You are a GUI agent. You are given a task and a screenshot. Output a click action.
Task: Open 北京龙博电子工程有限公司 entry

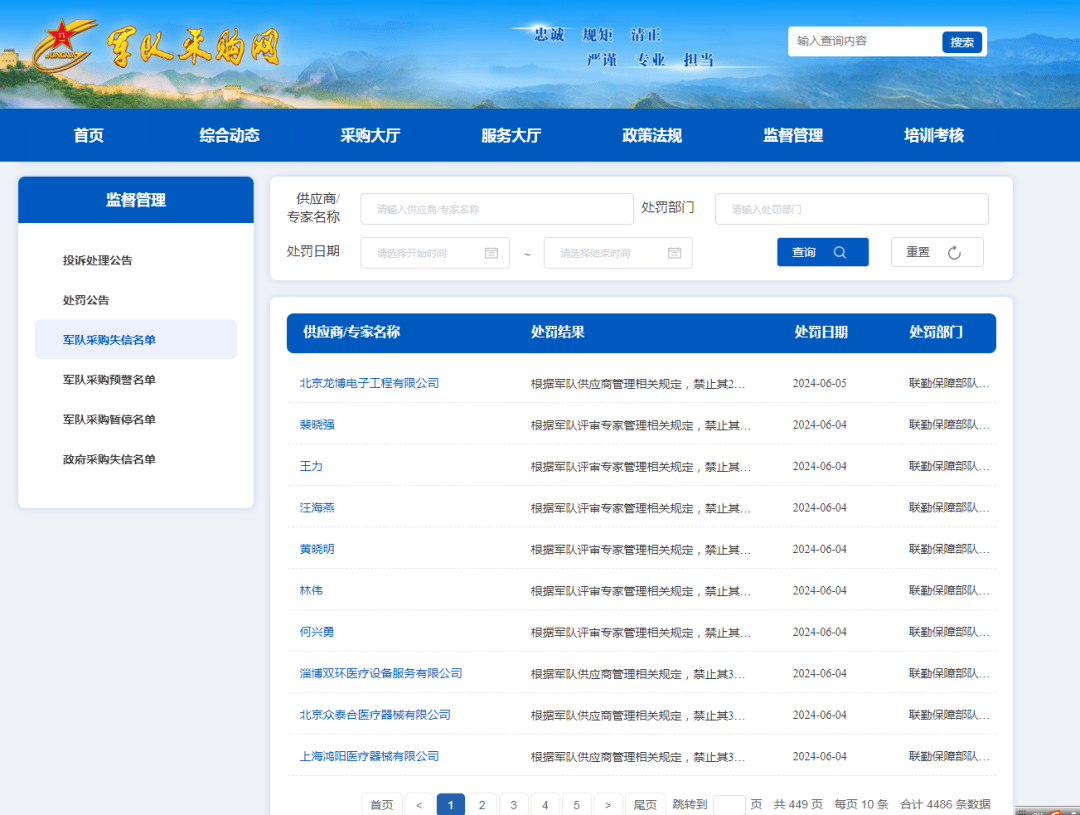coord(369,383)
